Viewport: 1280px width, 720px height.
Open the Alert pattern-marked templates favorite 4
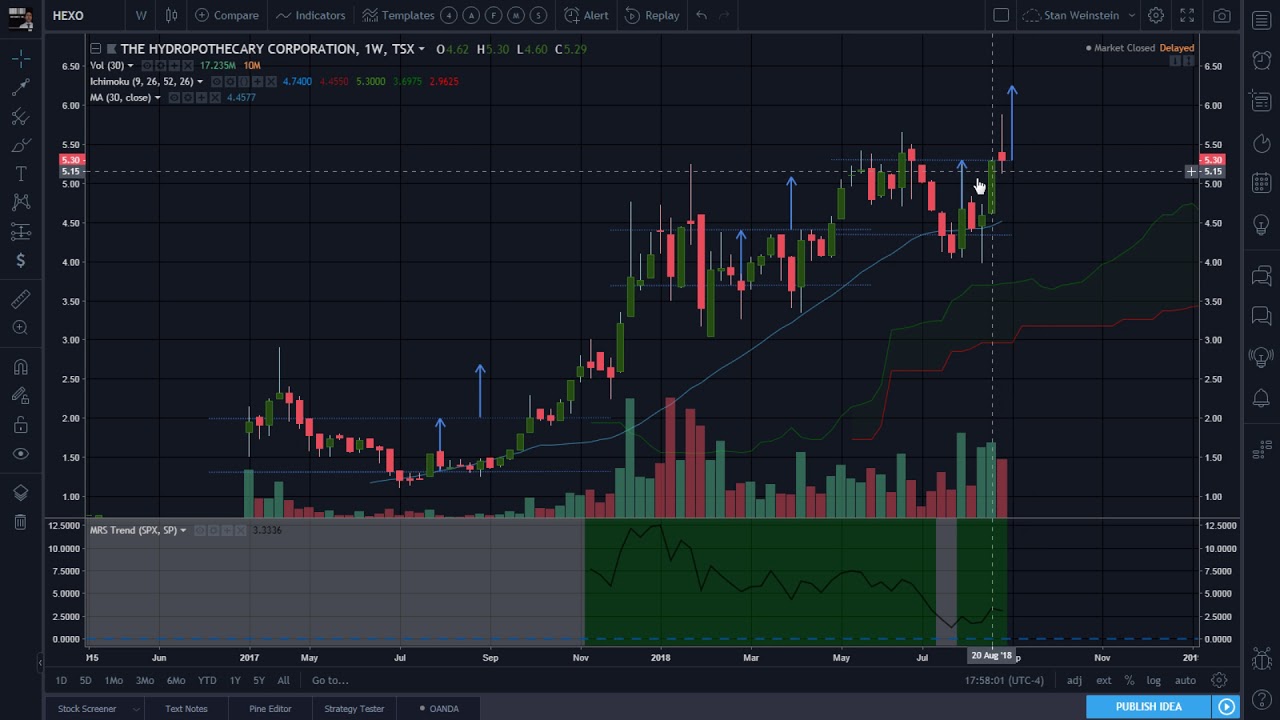[449, 15]
